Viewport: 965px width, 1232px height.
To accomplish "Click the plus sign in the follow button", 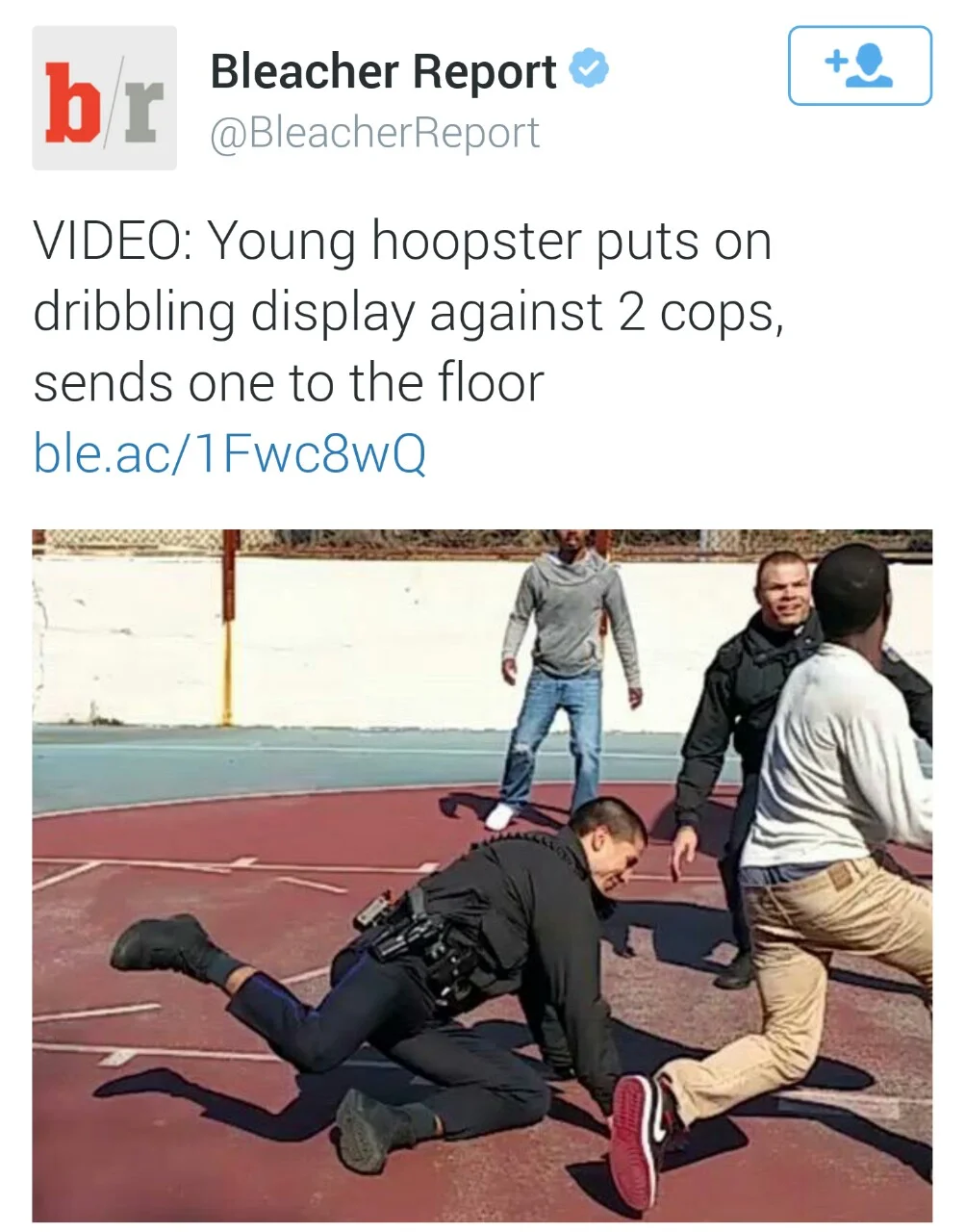I will coord(835,63).
